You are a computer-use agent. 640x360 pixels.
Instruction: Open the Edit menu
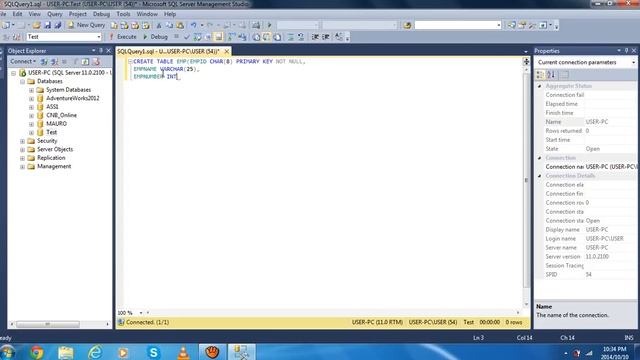coord(18,14)
